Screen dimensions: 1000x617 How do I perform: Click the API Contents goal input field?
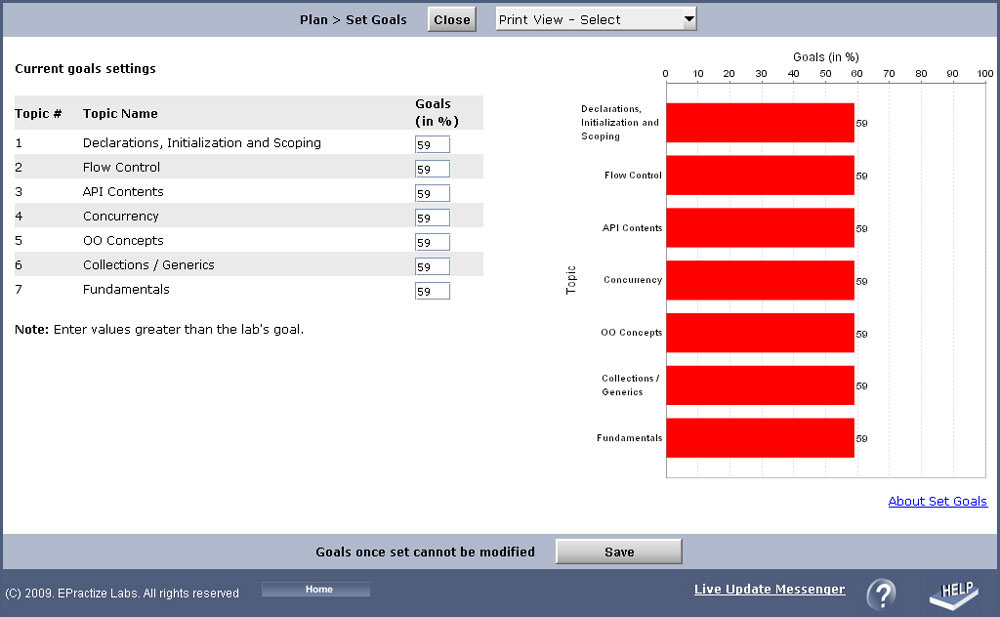tap(432, 193)
